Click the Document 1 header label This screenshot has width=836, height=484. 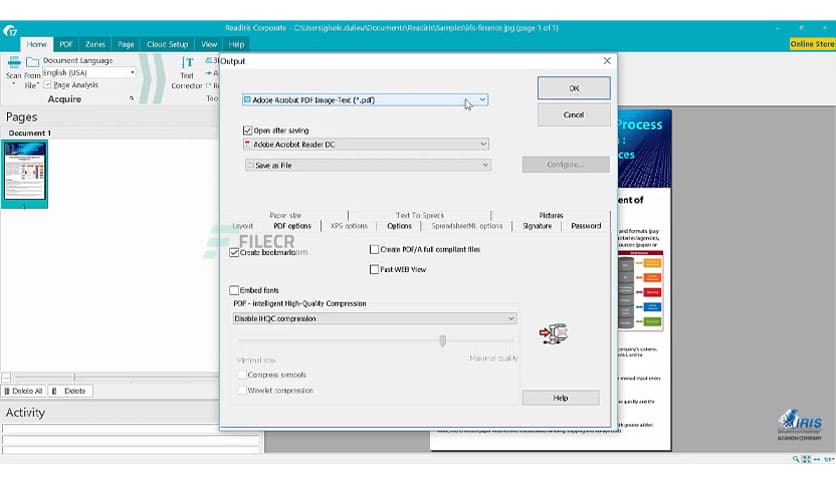pos(29,133)
